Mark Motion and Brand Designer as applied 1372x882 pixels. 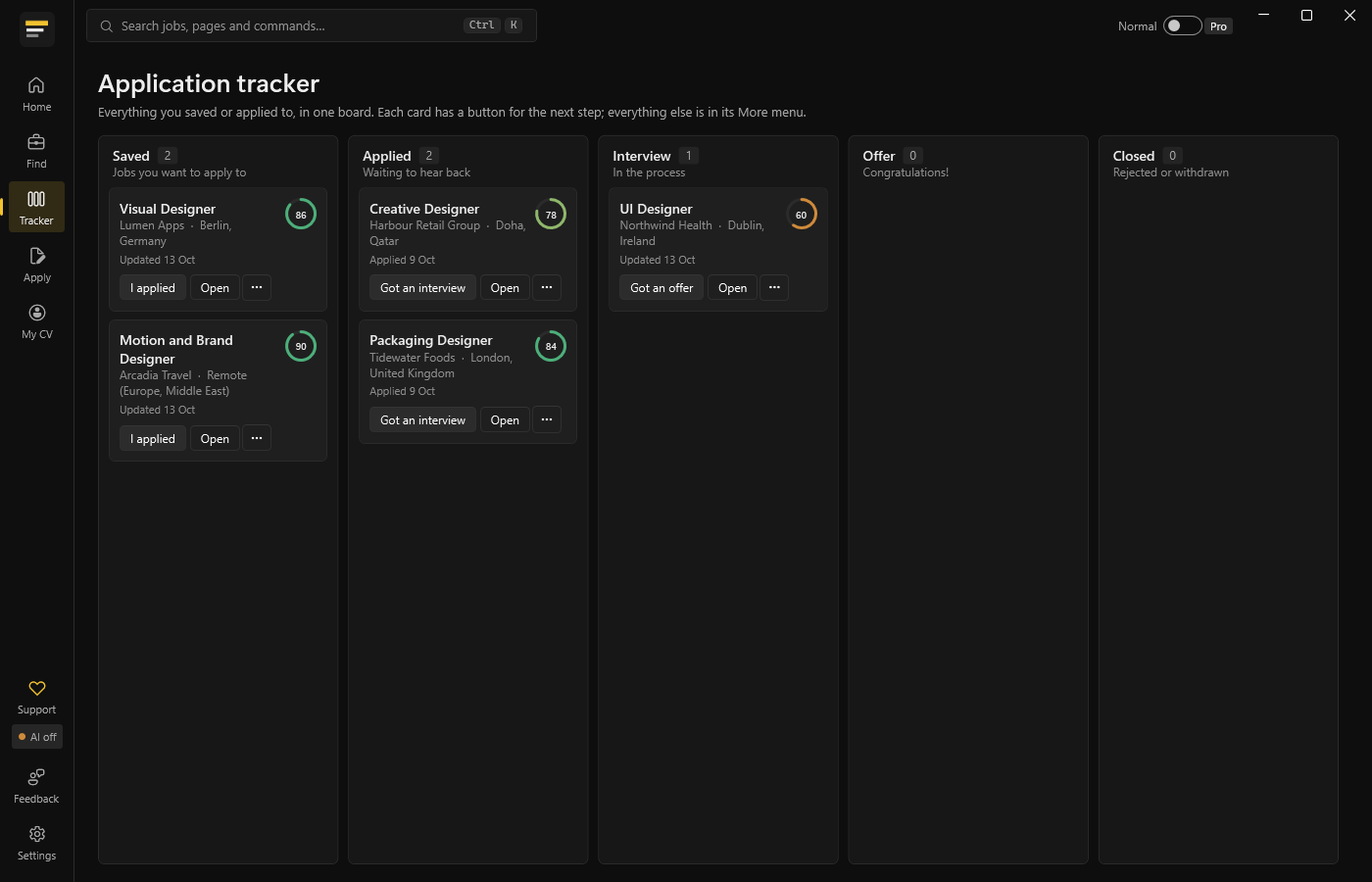(x=153, y=438)
